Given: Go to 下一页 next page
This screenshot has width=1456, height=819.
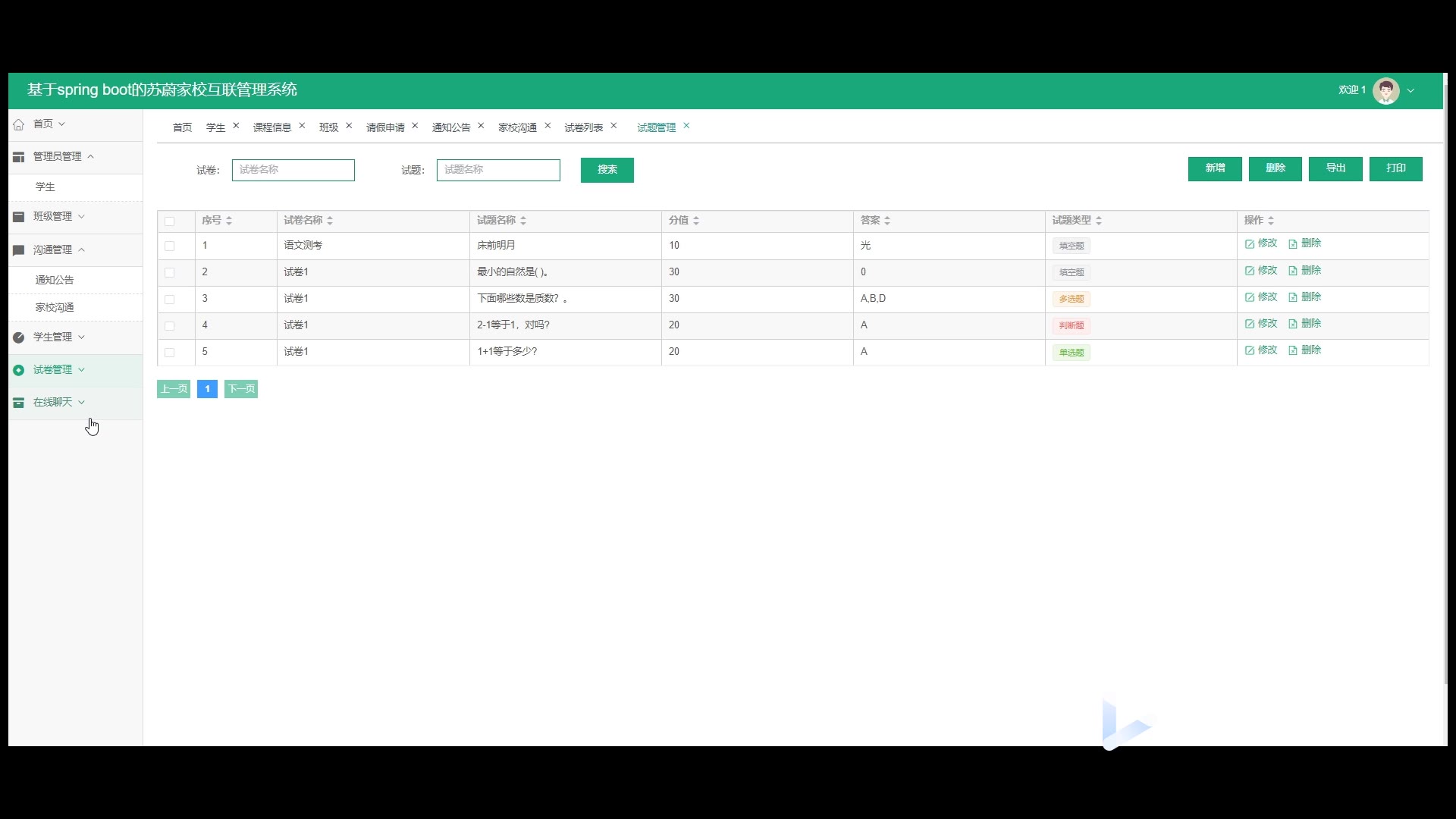Looking at the screenshot, I should click(x=241, y=389).
